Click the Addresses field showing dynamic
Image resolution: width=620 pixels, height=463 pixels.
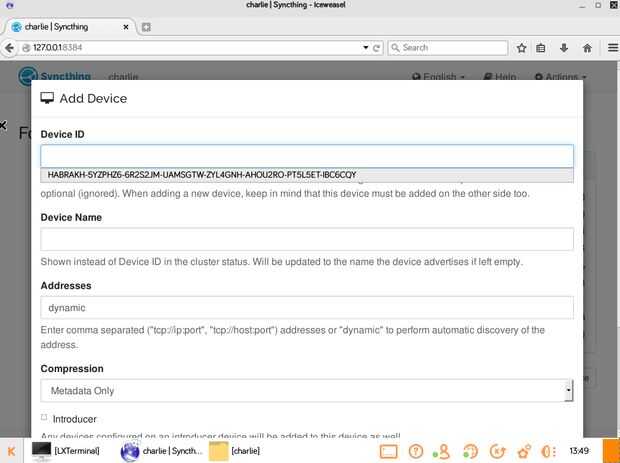click(x=307, y=308)
